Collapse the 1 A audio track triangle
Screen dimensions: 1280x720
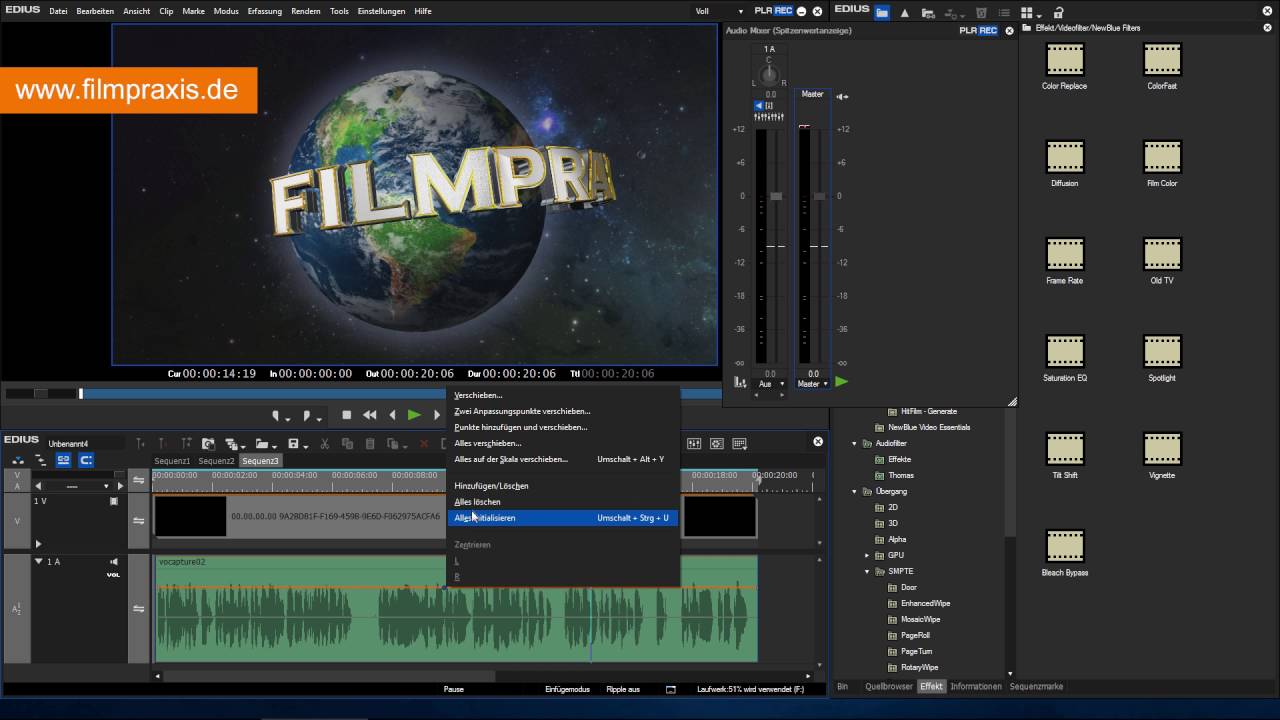[39, 562]
